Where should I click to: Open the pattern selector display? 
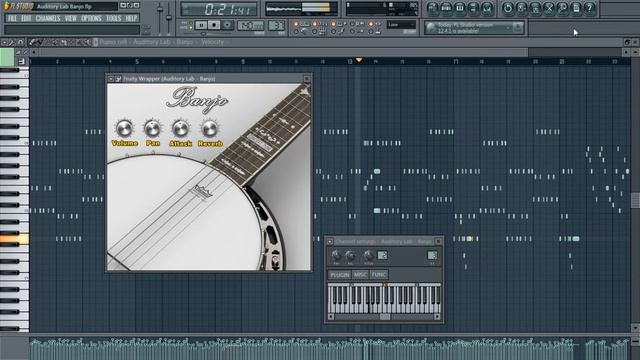(277, 25)
